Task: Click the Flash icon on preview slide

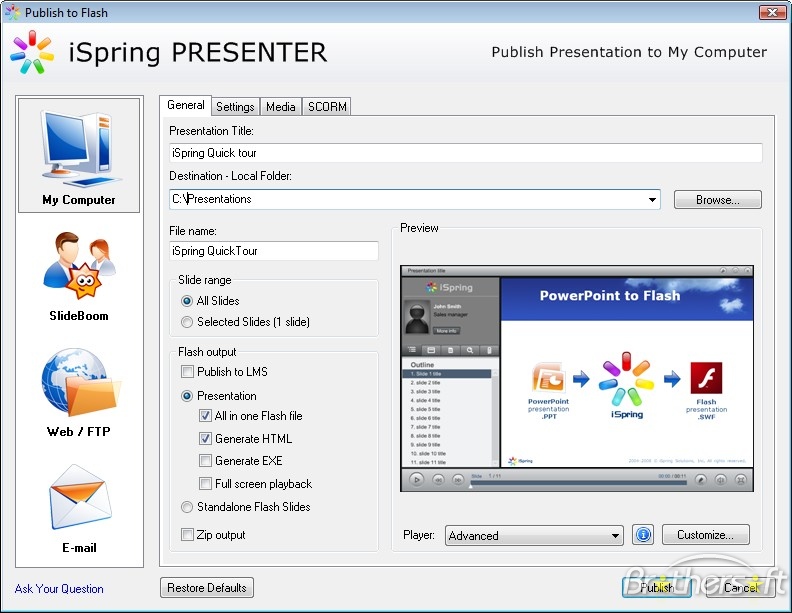Action: 706,378
